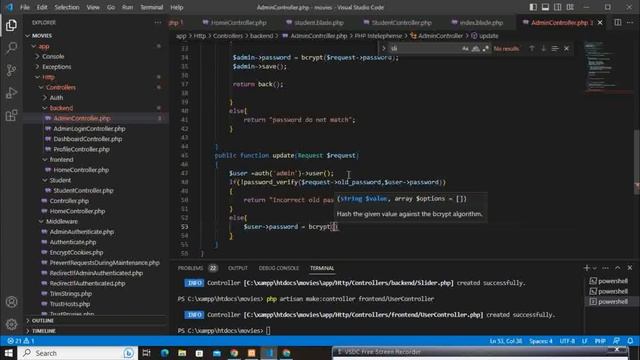Close the find widget

[567, 48]
